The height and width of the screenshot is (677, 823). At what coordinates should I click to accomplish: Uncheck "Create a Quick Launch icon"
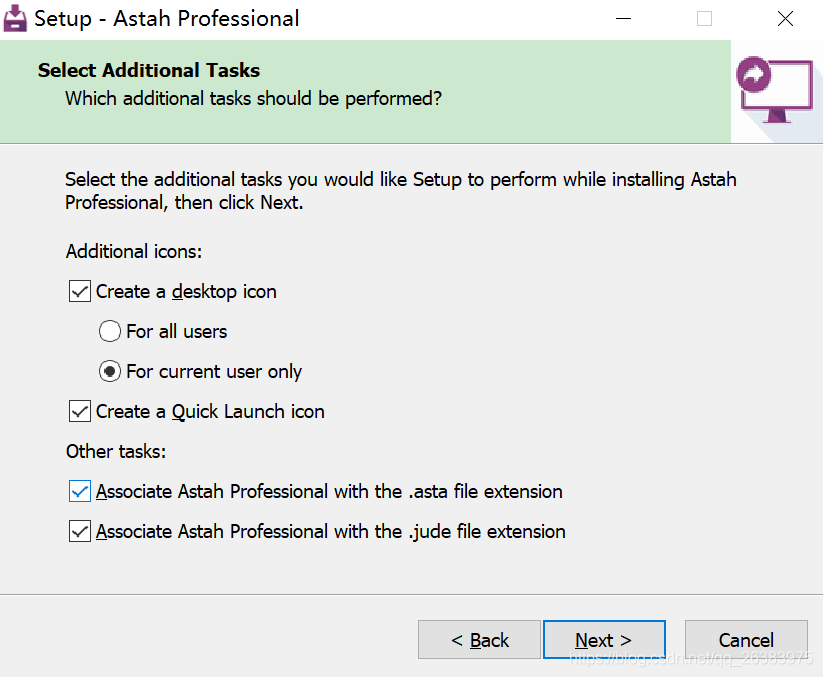tap(79, 411)
